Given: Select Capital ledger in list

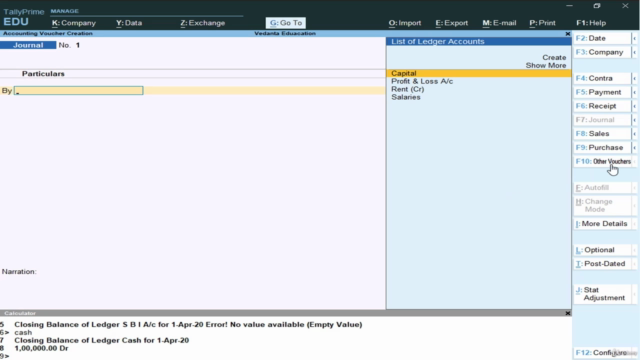Looking at the screenshot, I should (478, 73).
